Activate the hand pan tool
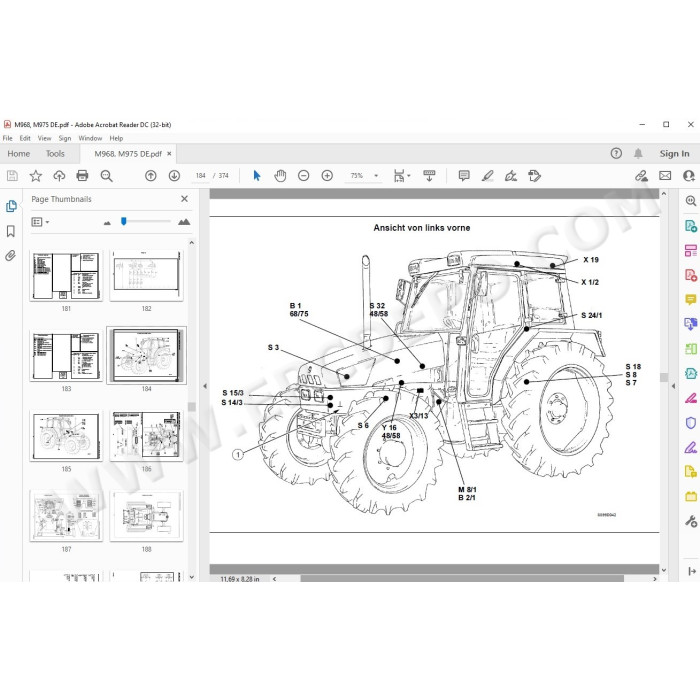This screenshot has height=700, width=700. point(280,176)
